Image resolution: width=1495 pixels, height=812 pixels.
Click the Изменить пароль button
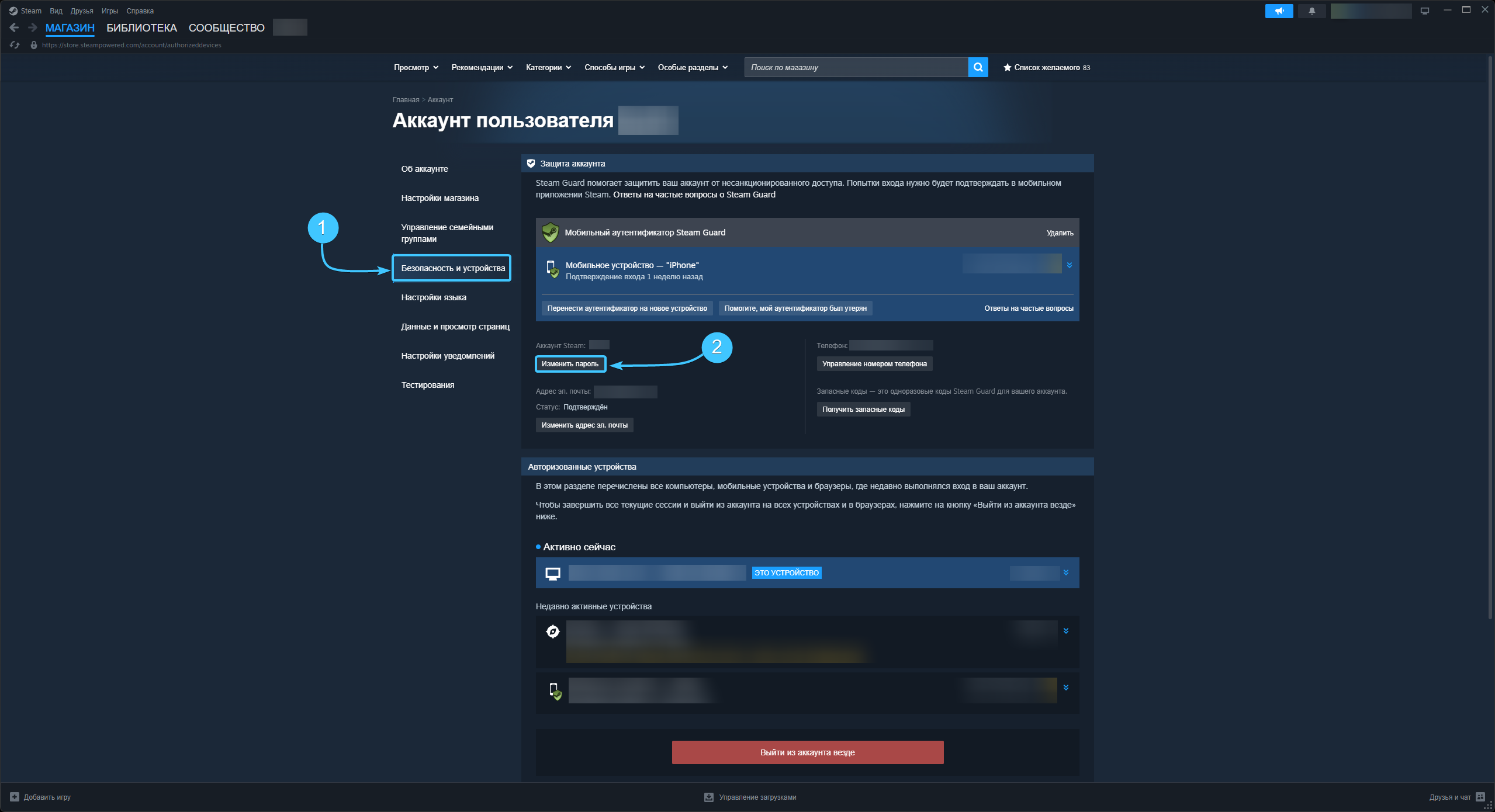pos(570,364)
